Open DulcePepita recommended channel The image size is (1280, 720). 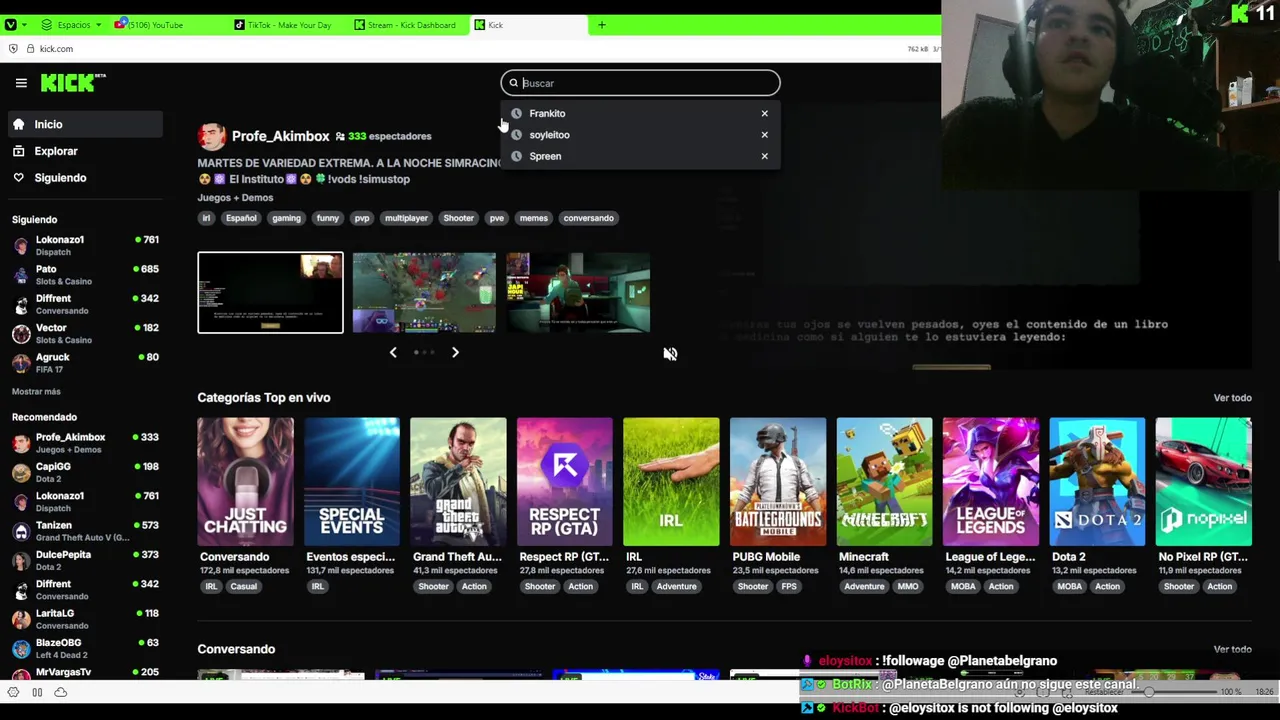pyautogui.click(x=85, y=560)
